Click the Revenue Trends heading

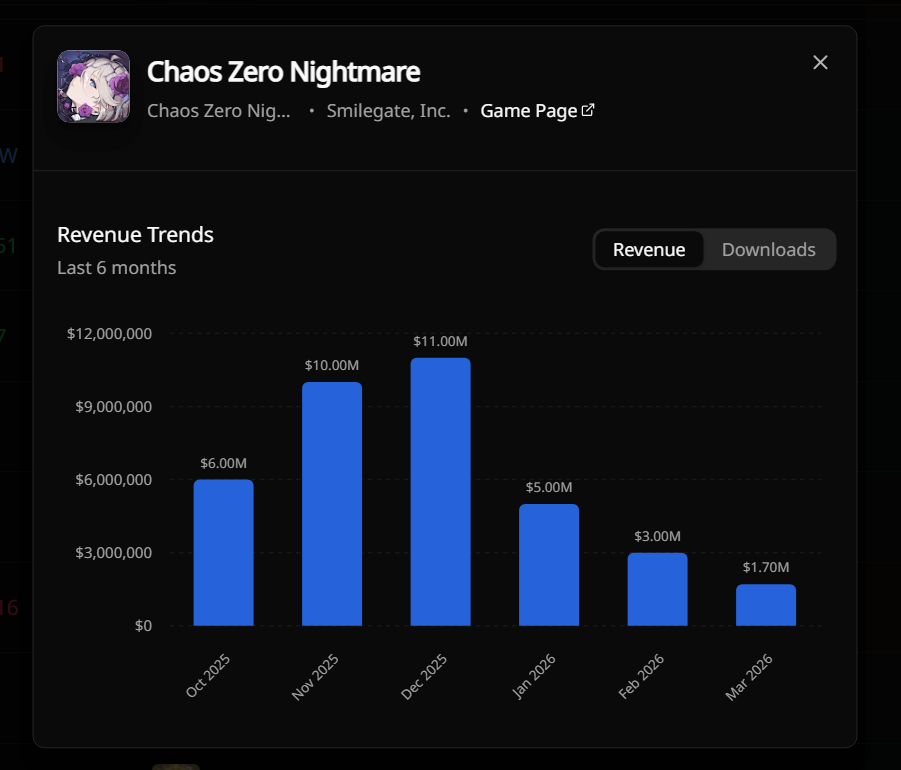pos(136,234)
